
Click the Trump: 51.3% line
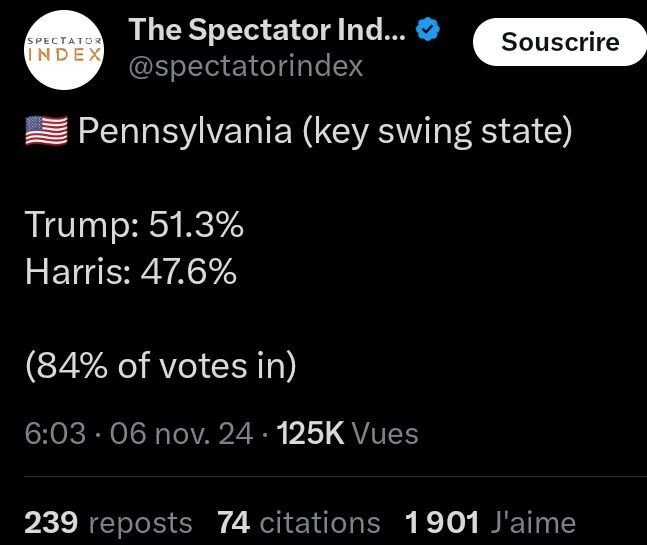(x=134, y=224)
